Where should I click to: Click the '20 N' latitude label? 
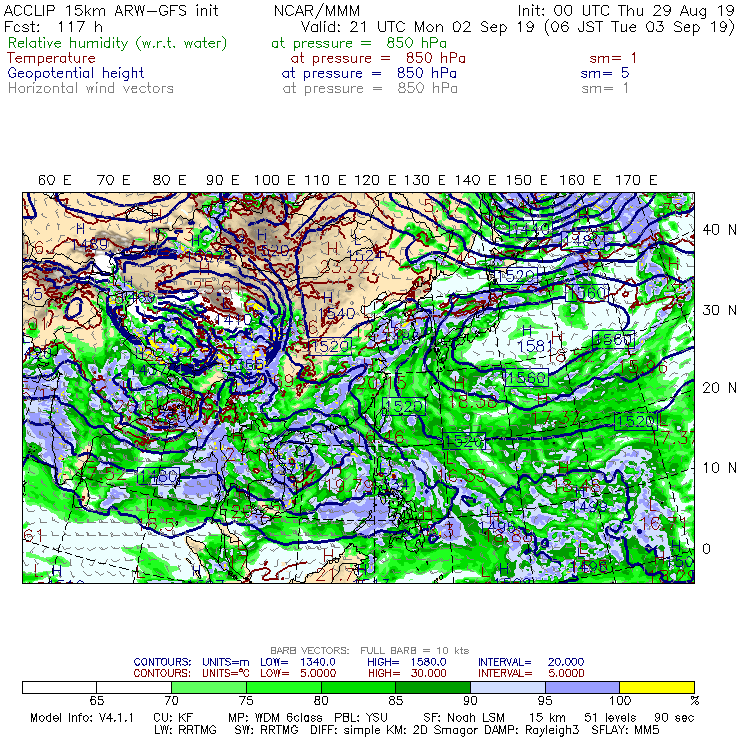[719, 388]
